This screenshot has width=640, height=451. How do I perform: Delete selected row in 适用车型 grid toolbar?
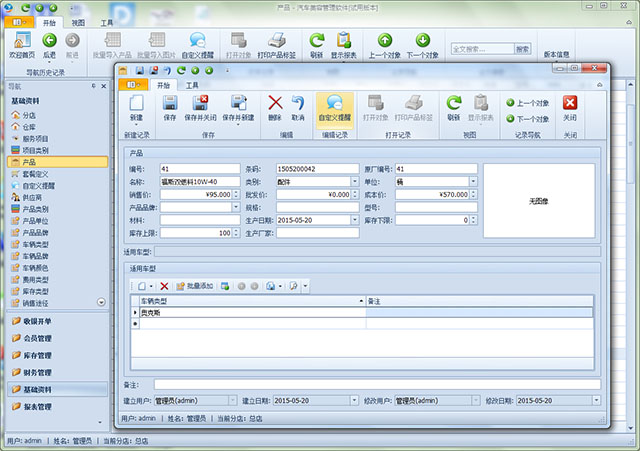164,286
